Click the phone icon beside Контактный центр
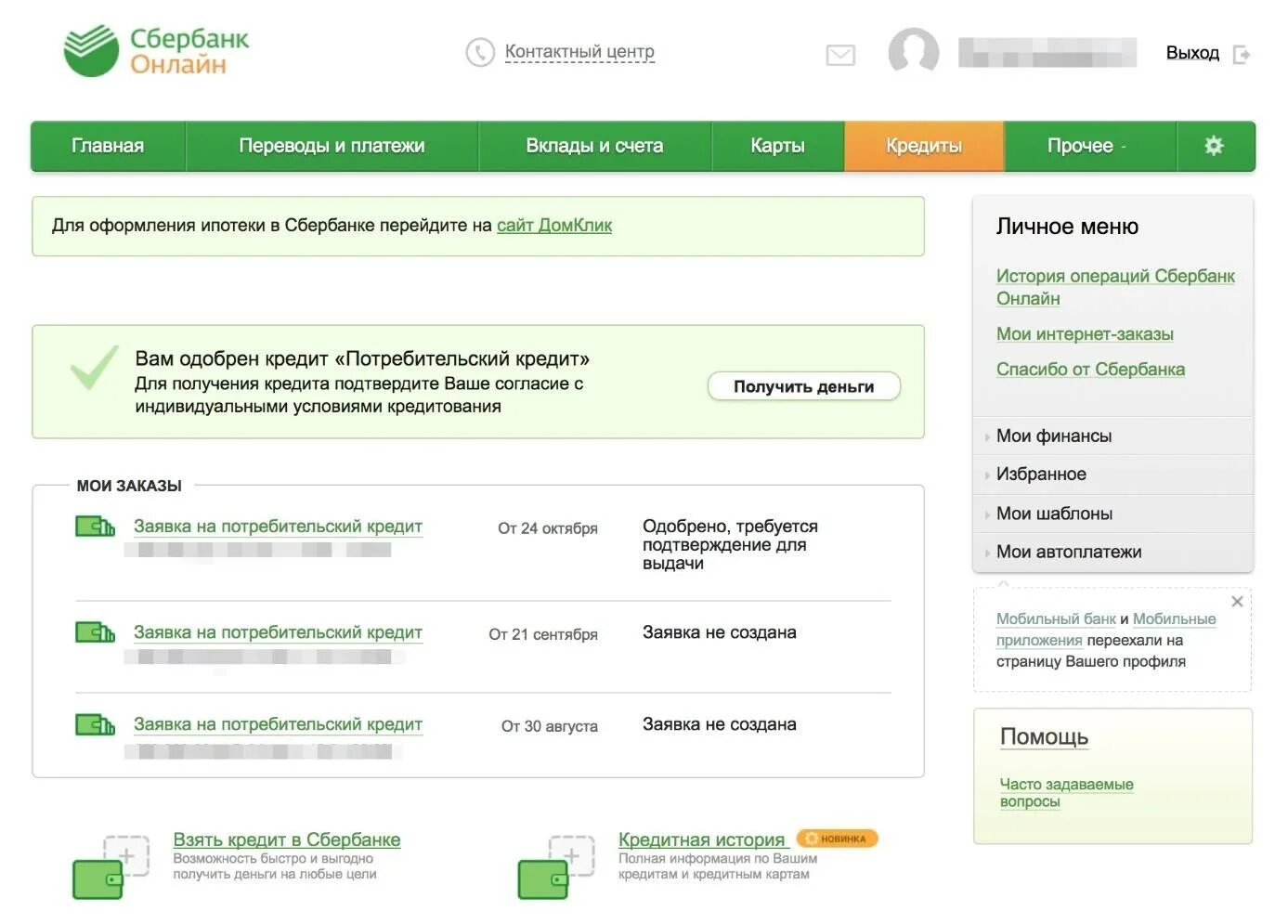 [480, 52]
